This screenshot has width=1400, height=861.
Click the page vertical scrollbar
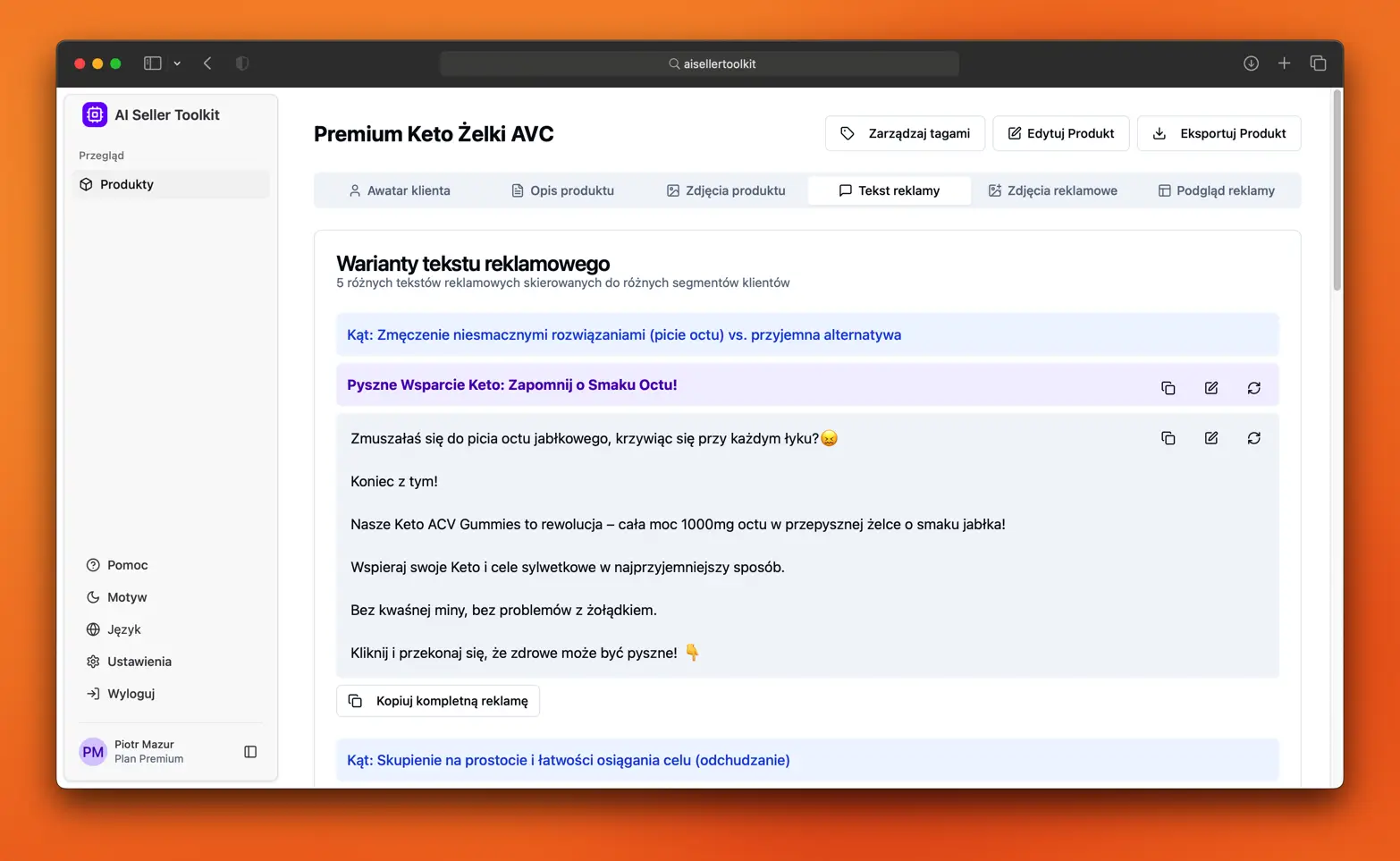(1337, 190)
